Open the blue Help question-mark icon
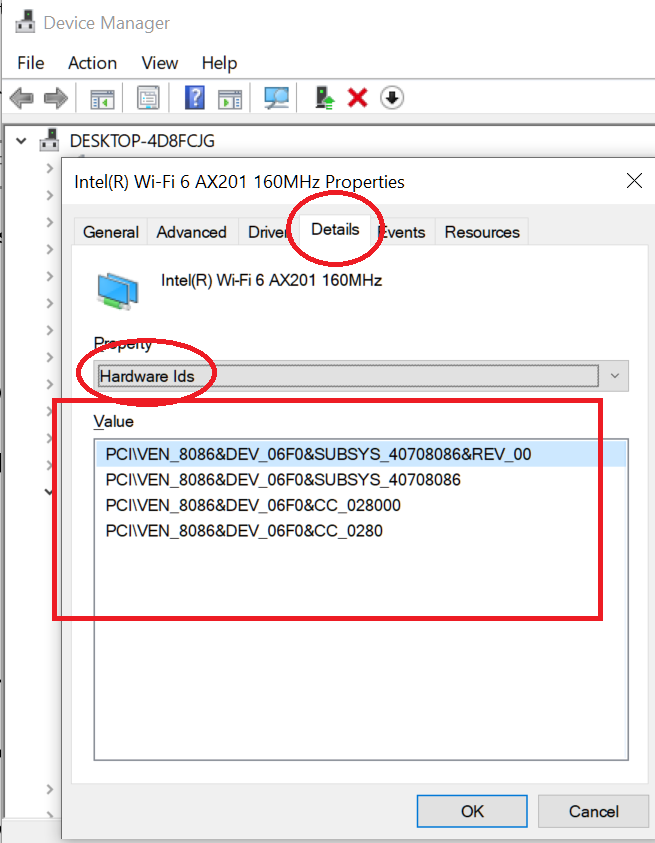The height and width of the screenshot is (843, 655). [194, 98]
